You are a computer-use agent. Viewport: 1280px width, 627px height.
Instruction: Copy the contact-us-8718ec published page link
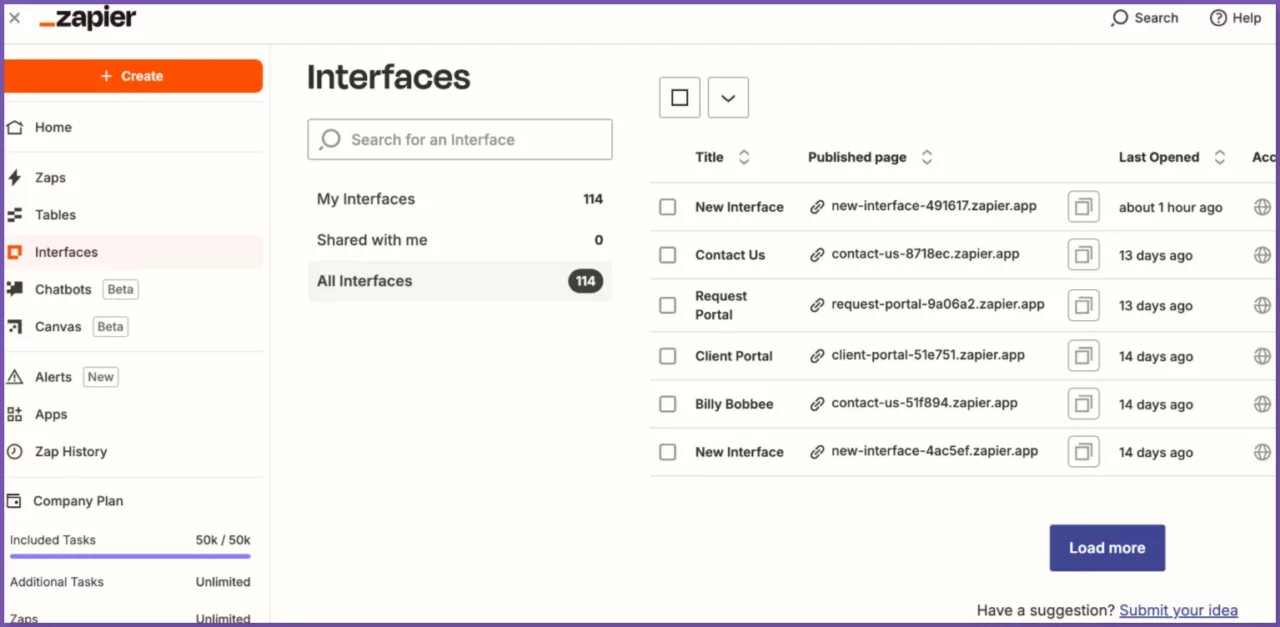(1083, 254)
